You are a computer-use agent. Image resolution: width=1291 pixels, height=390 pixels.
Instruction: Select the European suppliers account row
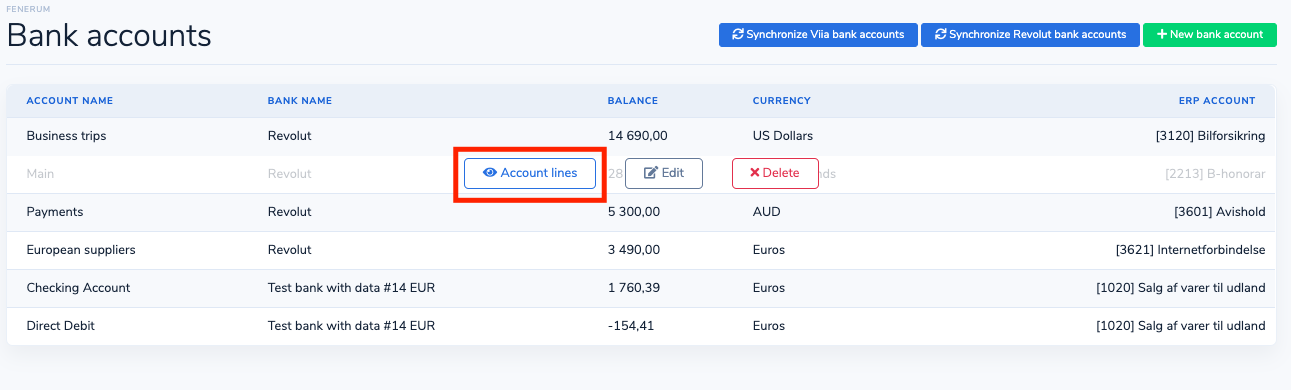(641, 250)
